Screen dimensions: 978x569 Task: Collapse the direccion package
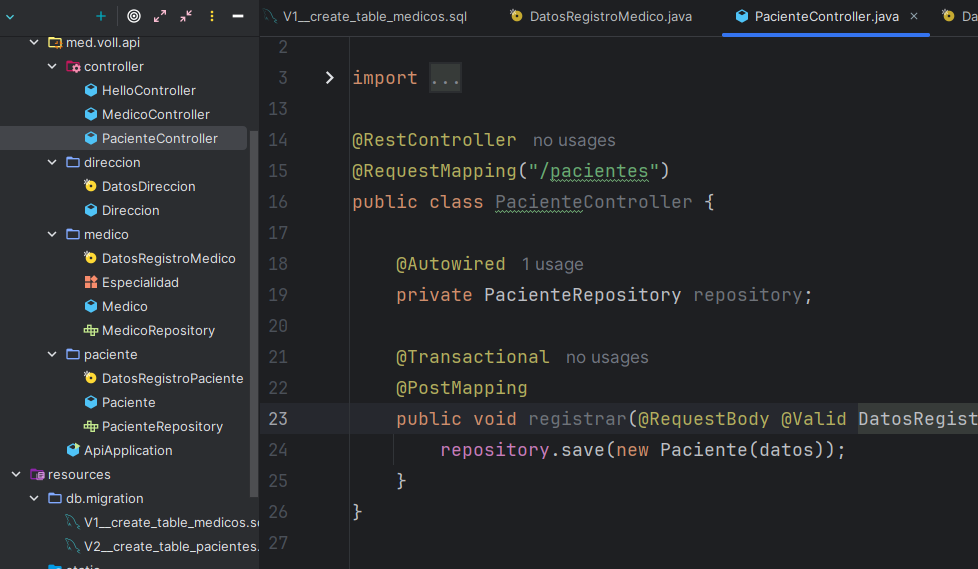pos(52,162)
